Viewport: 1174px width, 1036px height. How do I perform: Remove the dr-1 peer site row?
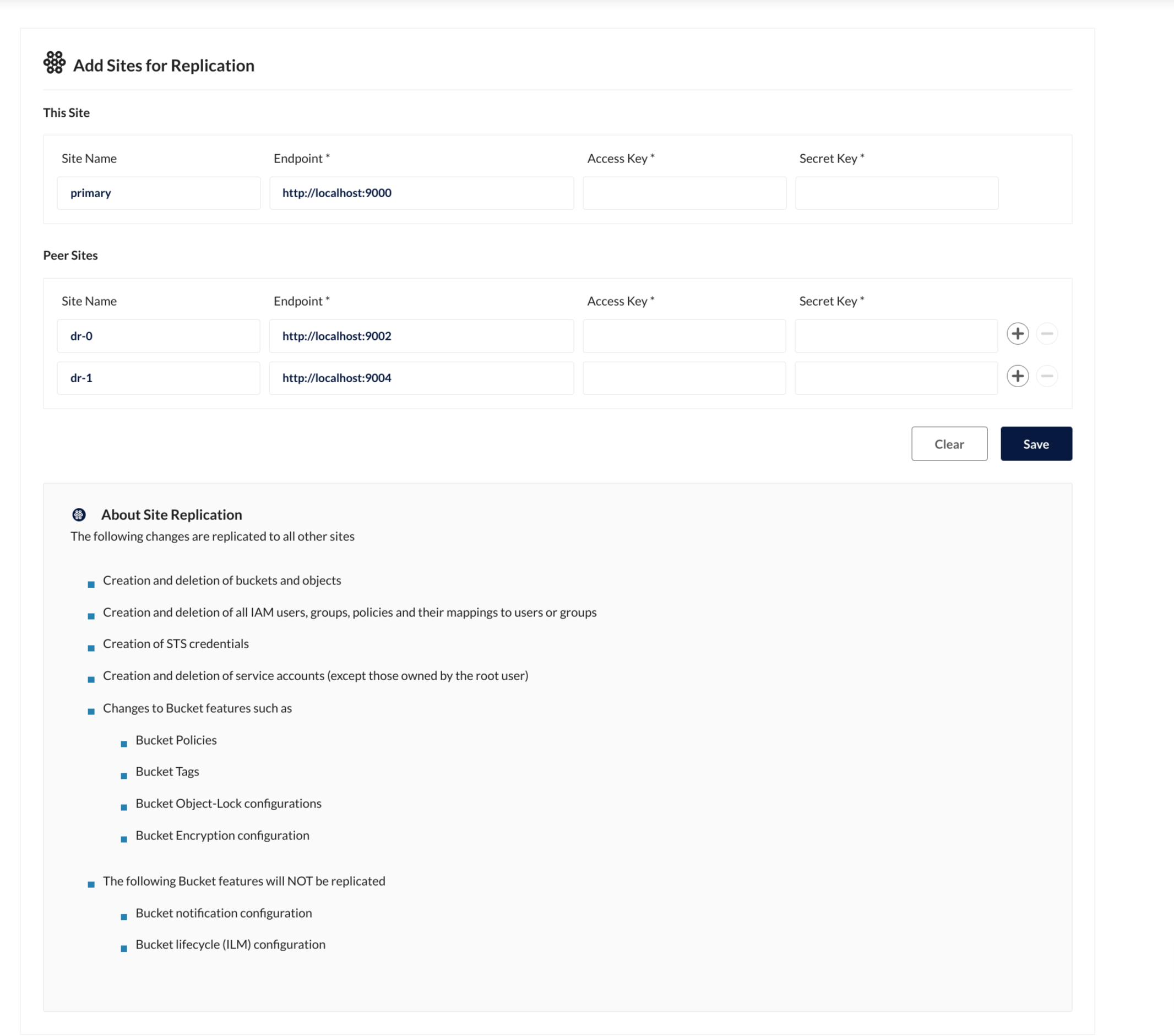point(1046,376)
